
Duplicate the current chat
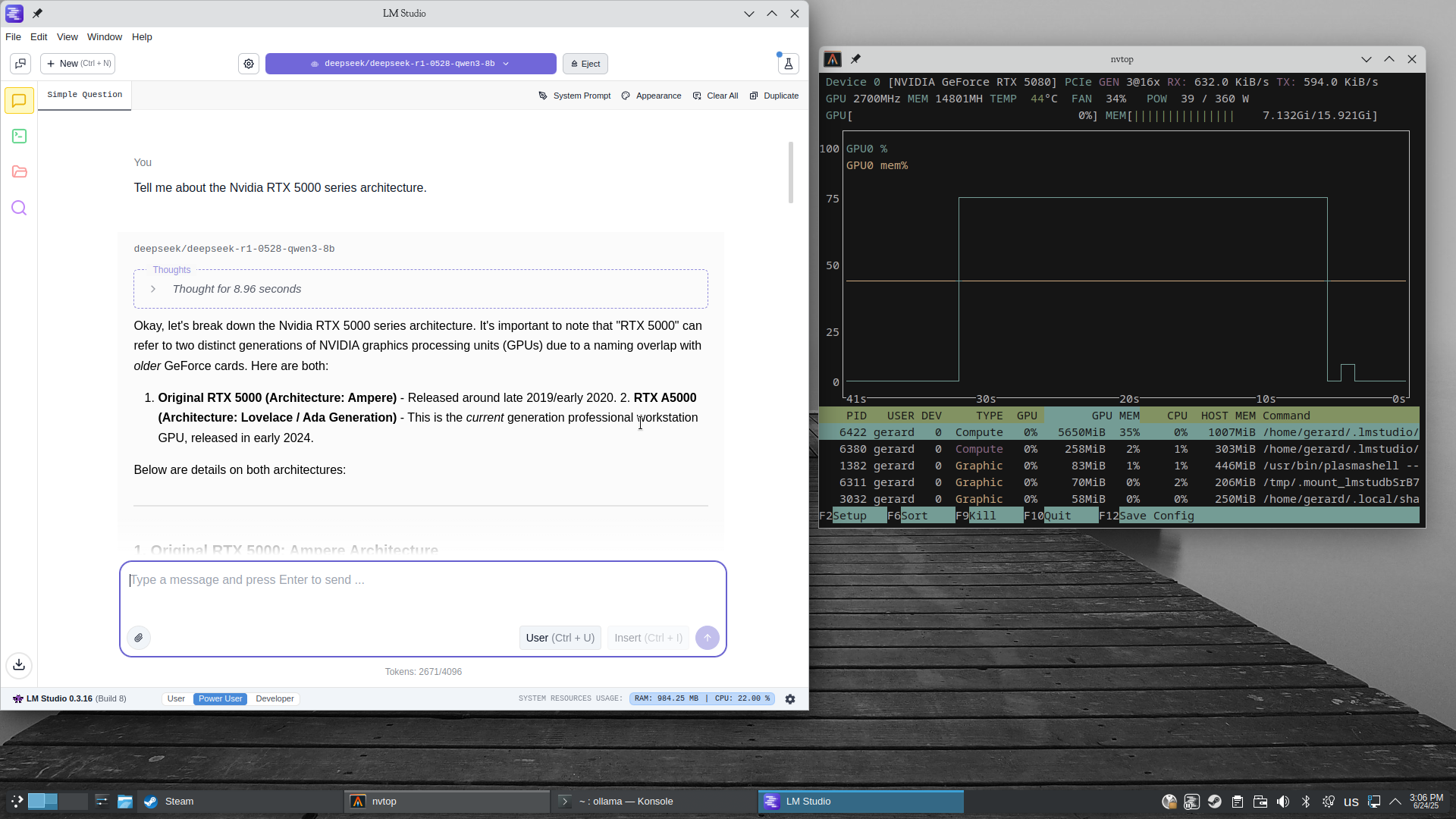click(x=774, y=96)
